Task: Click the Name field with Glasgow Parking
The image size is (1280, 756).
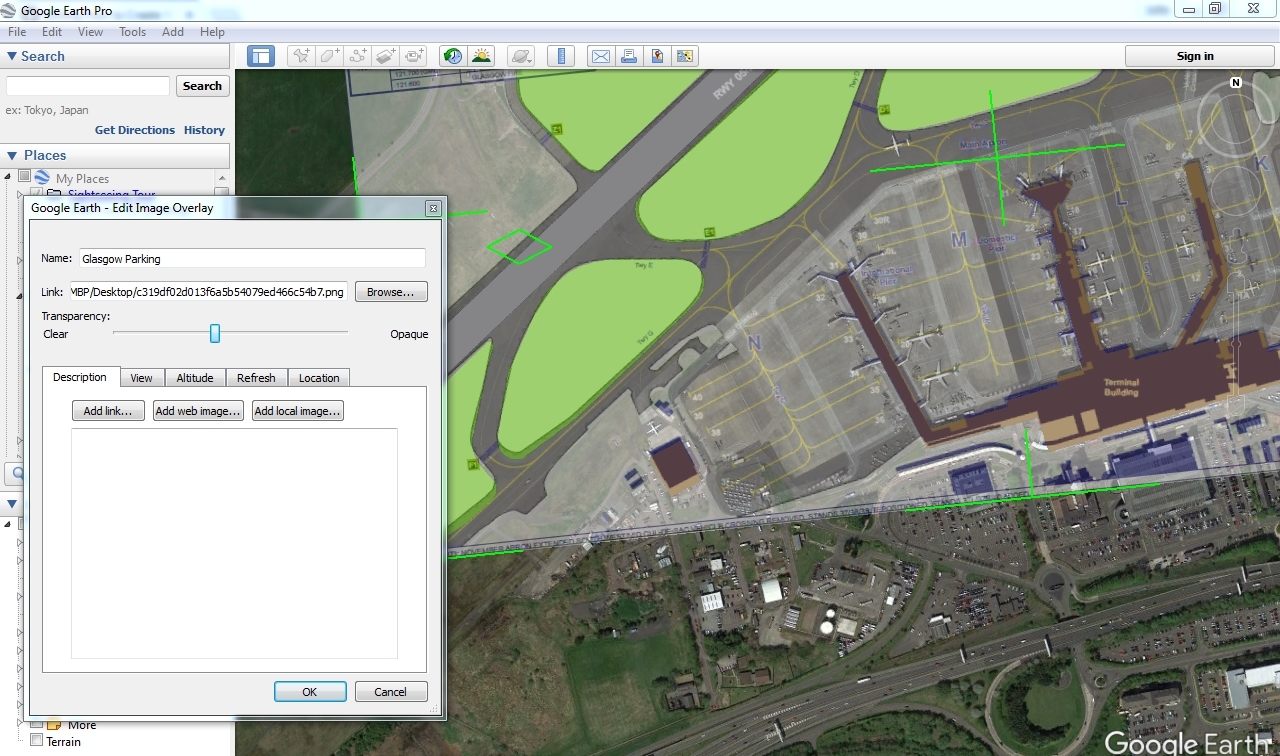Action: point(252,258)
